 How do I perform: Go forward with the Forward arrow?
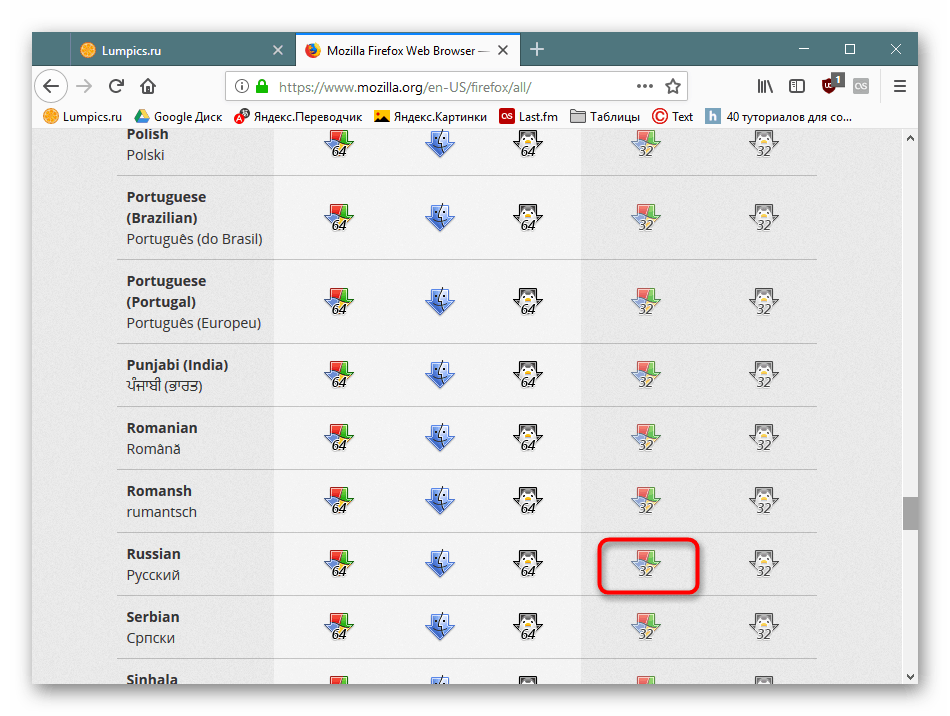point(84,86)
